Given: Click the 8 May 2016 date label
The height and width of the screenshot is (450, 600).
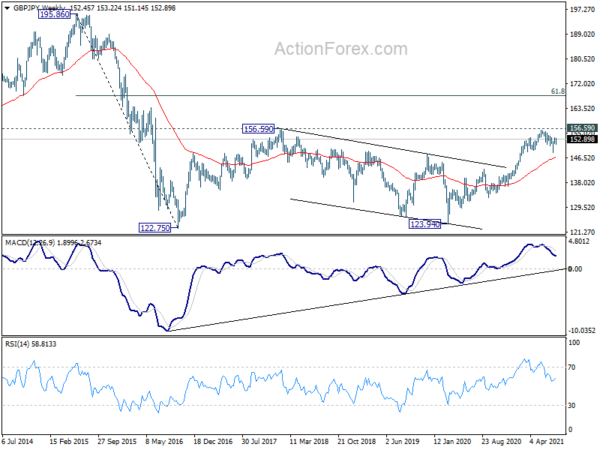Looking at the screenshot, I should pos(165,442).
